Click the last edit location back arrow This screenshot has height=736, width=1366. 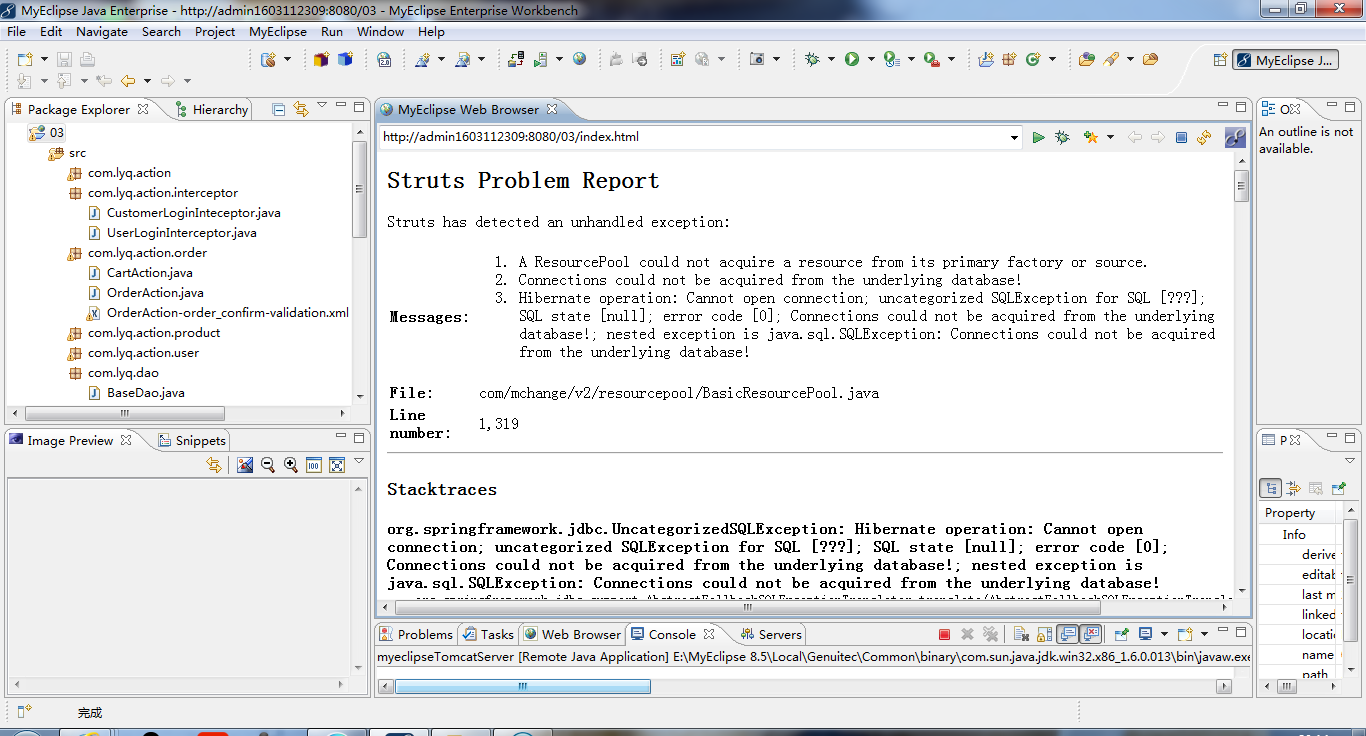103,81
